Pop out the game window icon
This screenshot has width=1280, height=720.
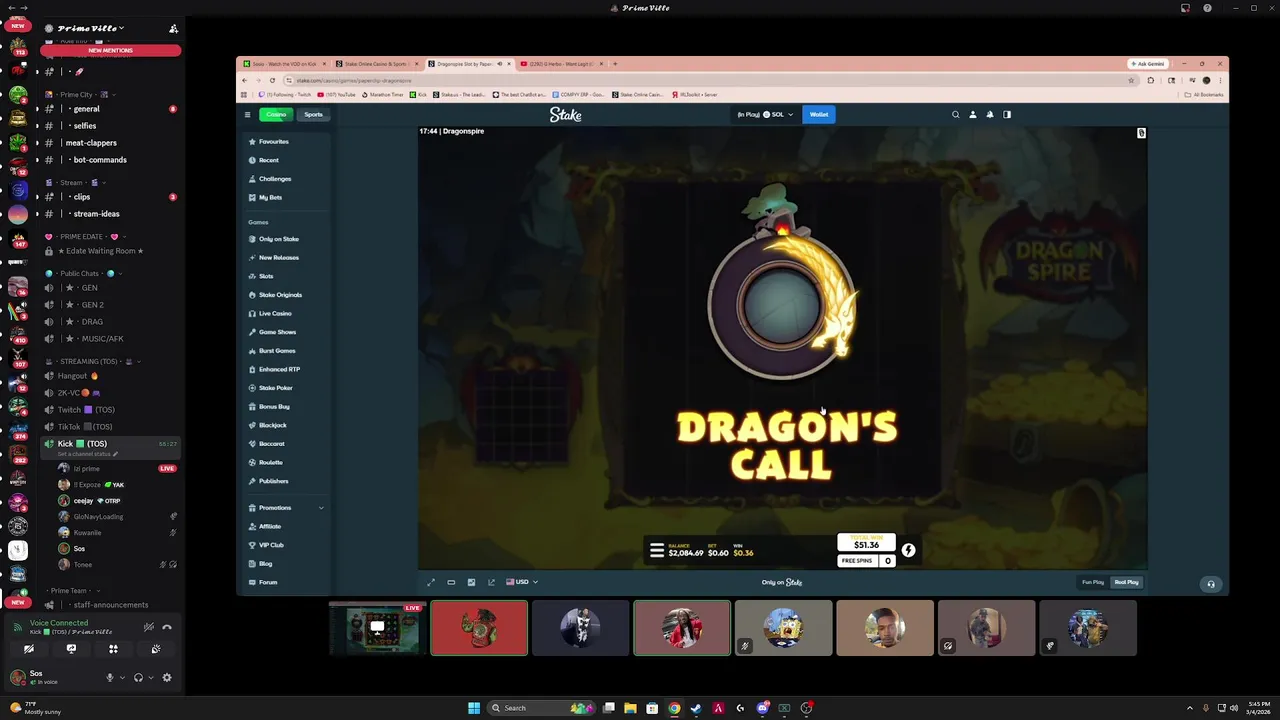tap(491, 582)
